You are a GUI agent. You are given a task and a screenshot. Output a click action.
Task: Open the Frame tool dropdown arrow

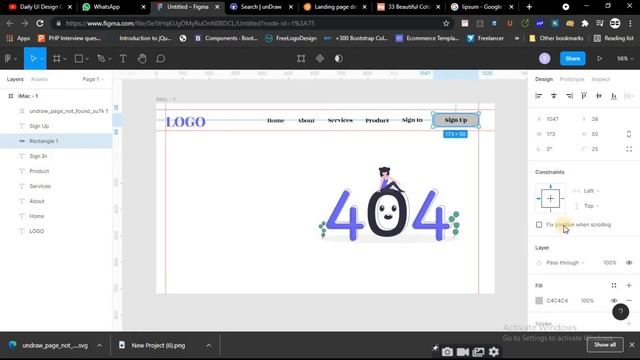click(x=65, y=59)
